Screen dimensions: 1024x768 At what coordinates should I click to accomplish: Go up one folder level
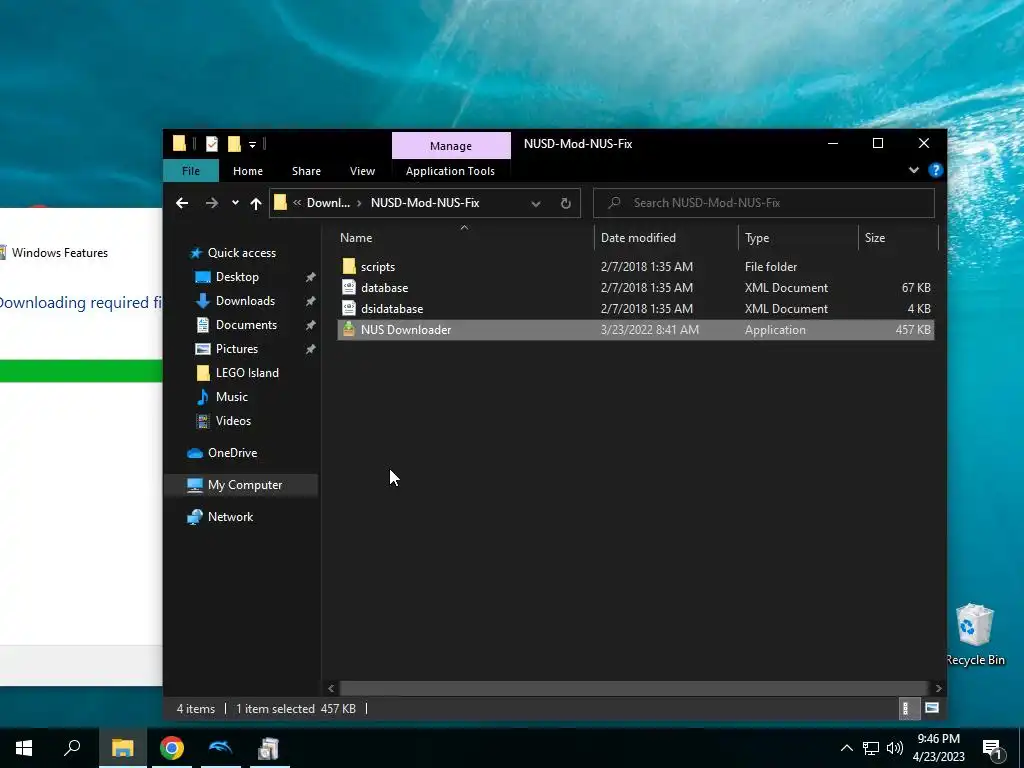click(x=256, y=203)
